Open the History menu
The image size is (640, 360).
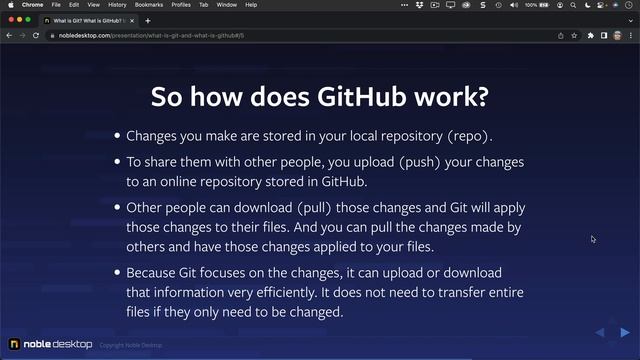[117, 5]
